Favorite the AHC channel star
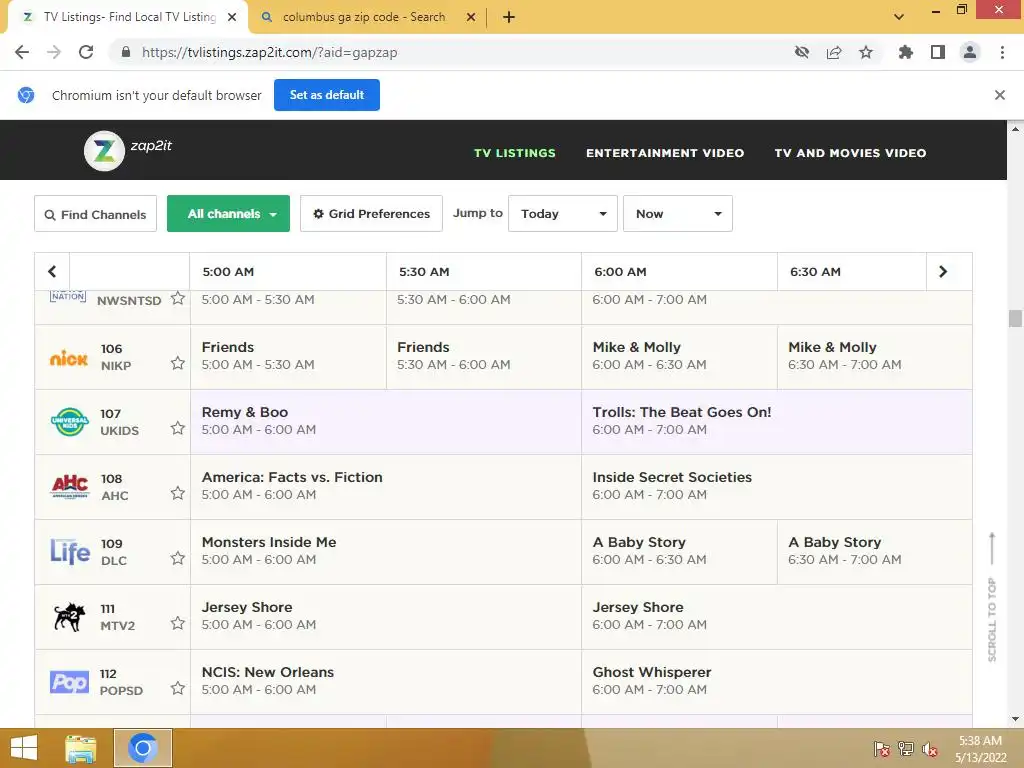The height and width of the screenshot is (768, 1024). [178, 493]
